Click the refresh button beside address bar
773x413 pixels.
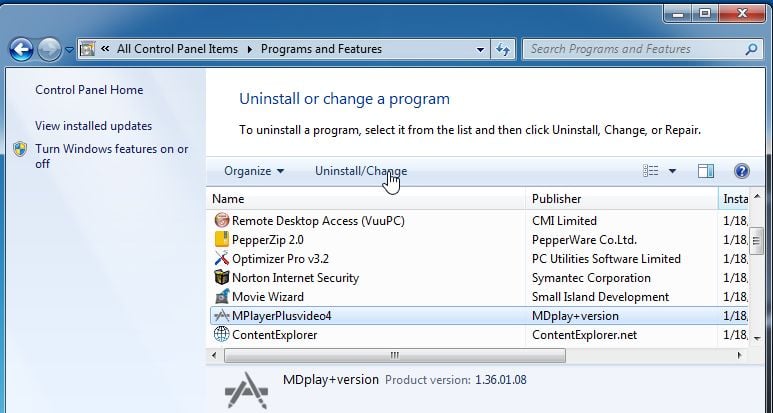pyautogui.click(x=504, y=49)
